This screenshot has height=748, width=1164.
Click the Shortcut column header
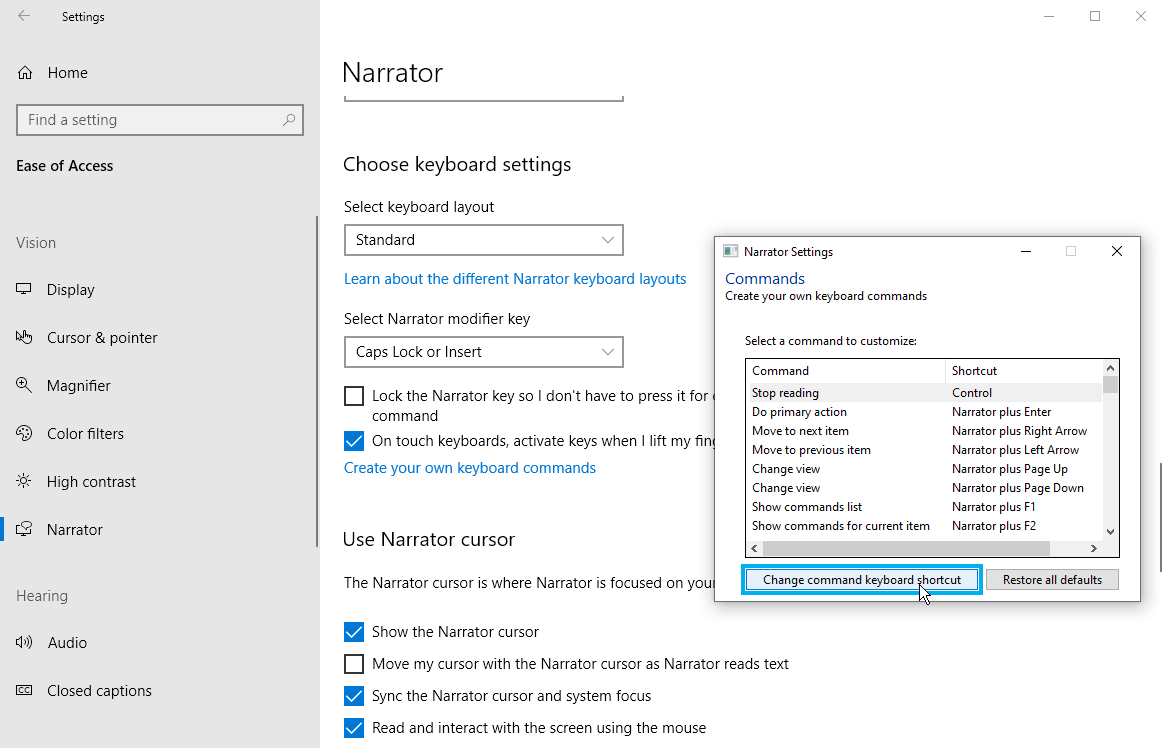pyautogui.click(x=1024, y=371)
